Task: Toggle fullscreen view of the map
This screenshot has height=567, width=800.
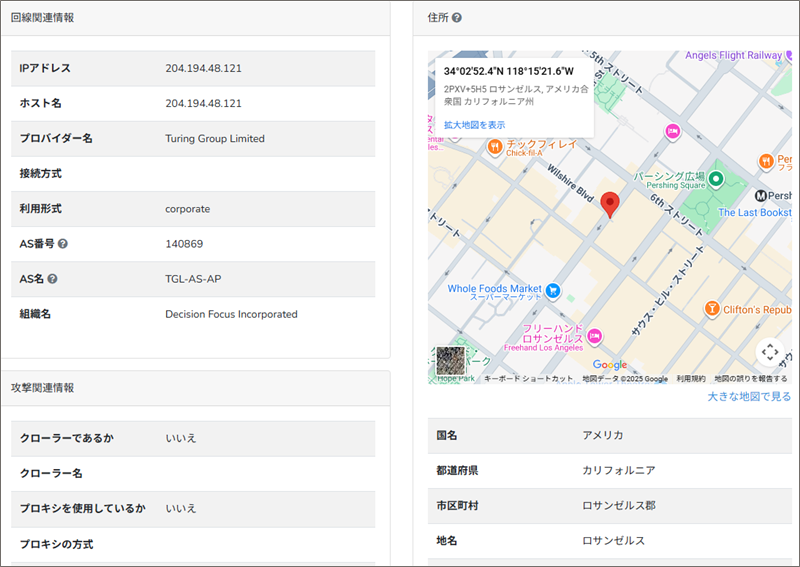Action: coord(768,351)
